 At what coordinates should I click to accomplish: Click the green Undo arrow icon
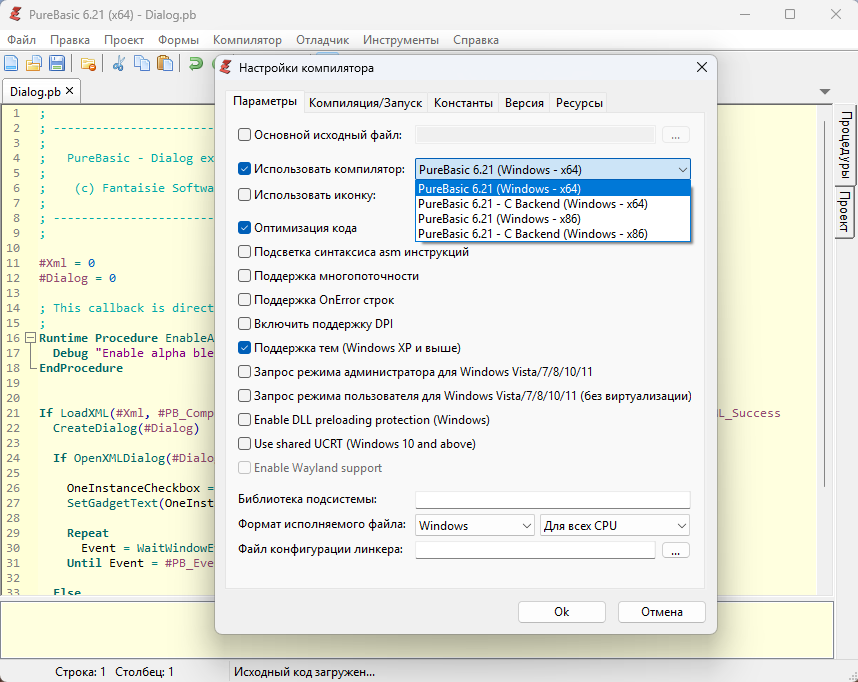point(196,63)
